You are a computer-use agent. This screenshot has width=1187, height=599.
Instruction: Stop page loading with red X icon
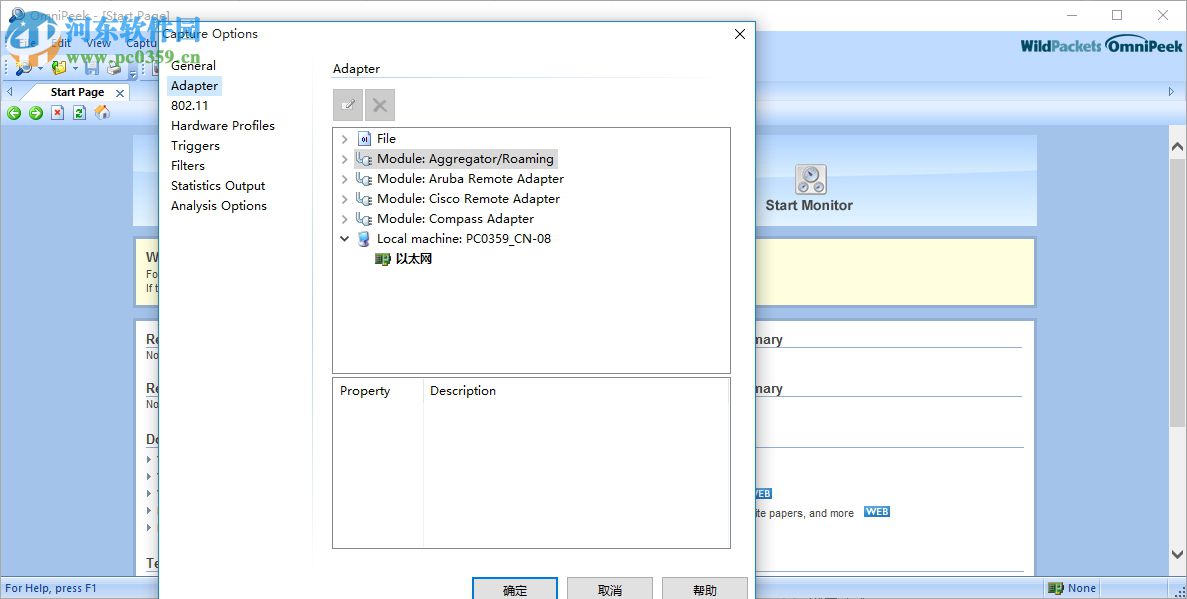click(58, 113)
